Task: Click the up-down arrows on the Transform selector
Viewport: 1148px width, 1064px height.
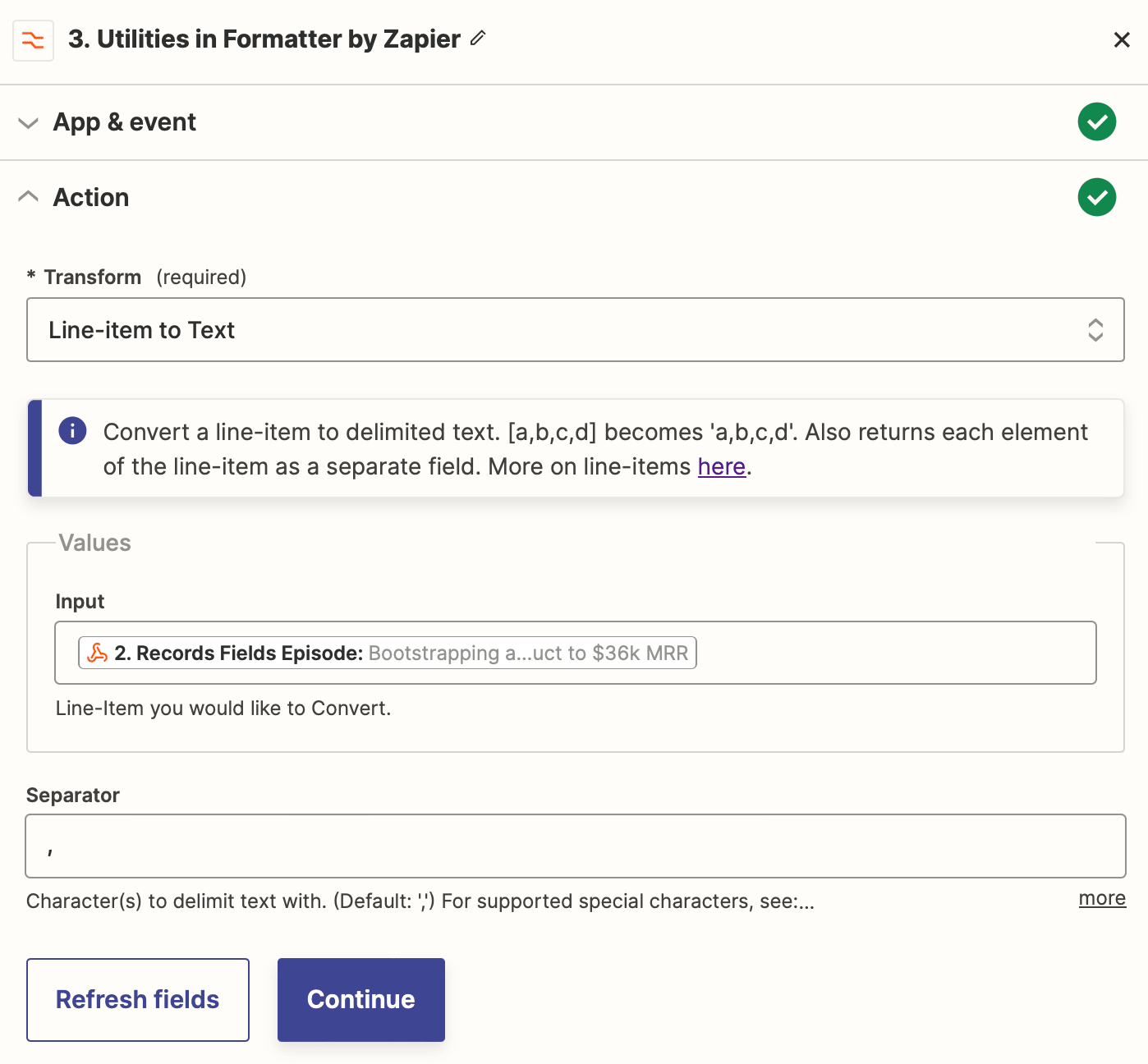Action: (x=1096, y=330)
